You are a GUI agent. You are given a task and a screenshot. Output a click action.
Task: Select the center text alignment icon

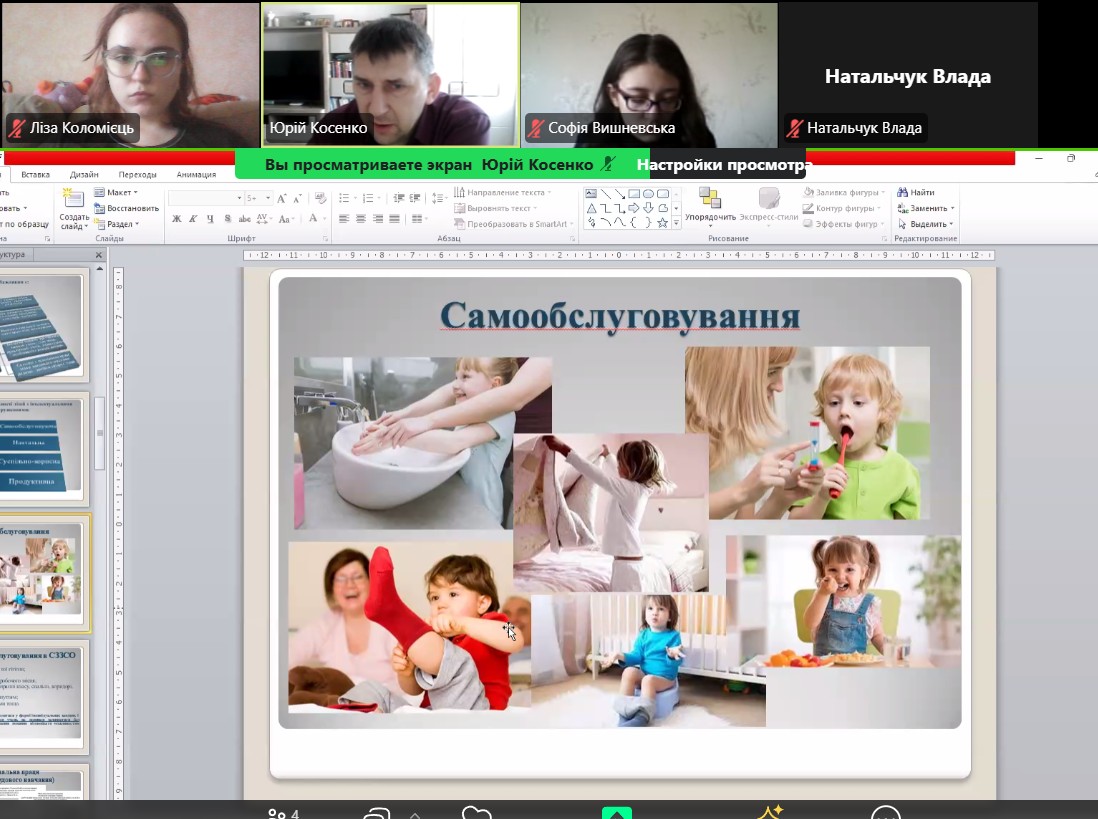tap(360, 219)
